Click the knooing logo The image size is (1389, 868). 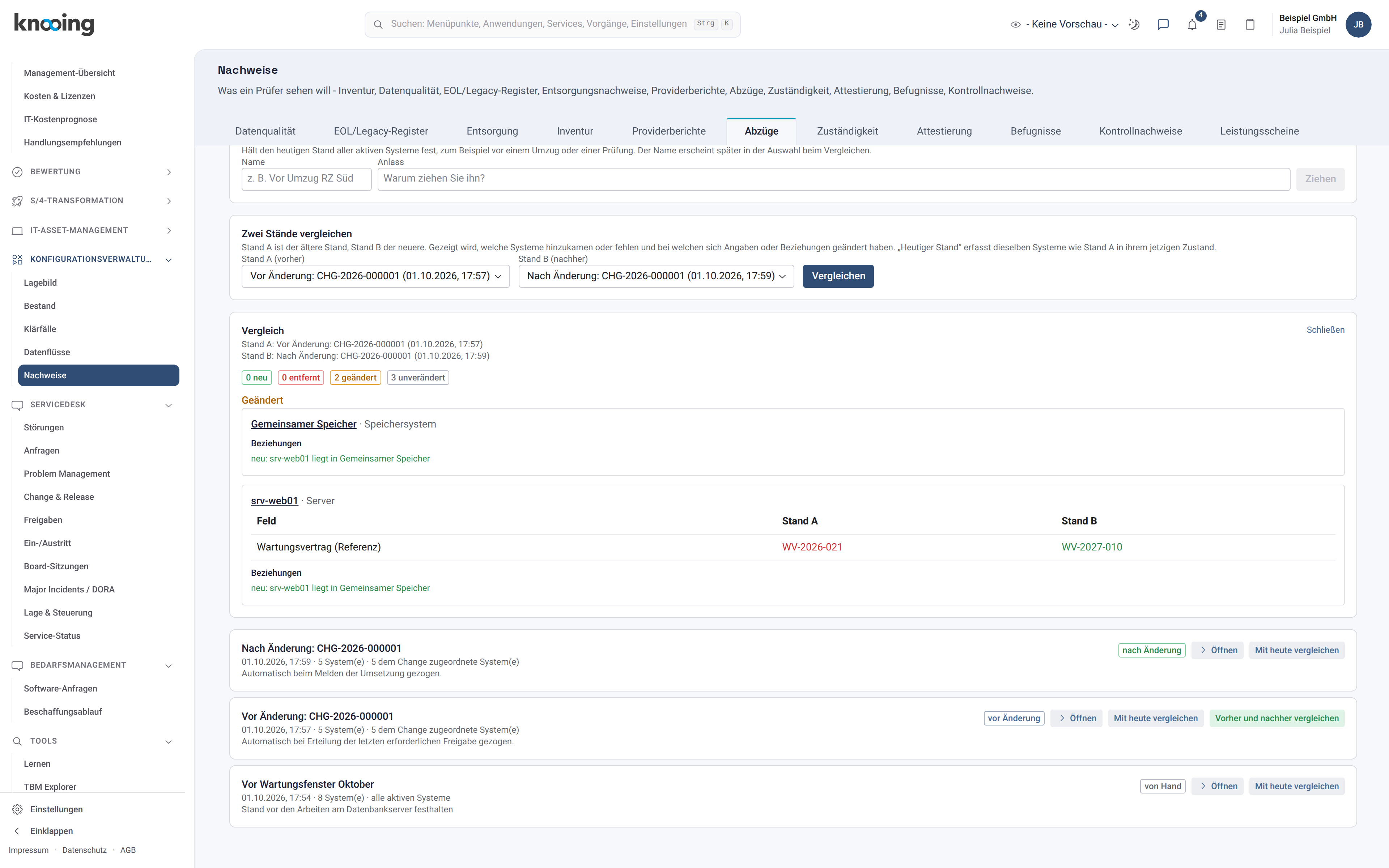[x=54, y=24]
